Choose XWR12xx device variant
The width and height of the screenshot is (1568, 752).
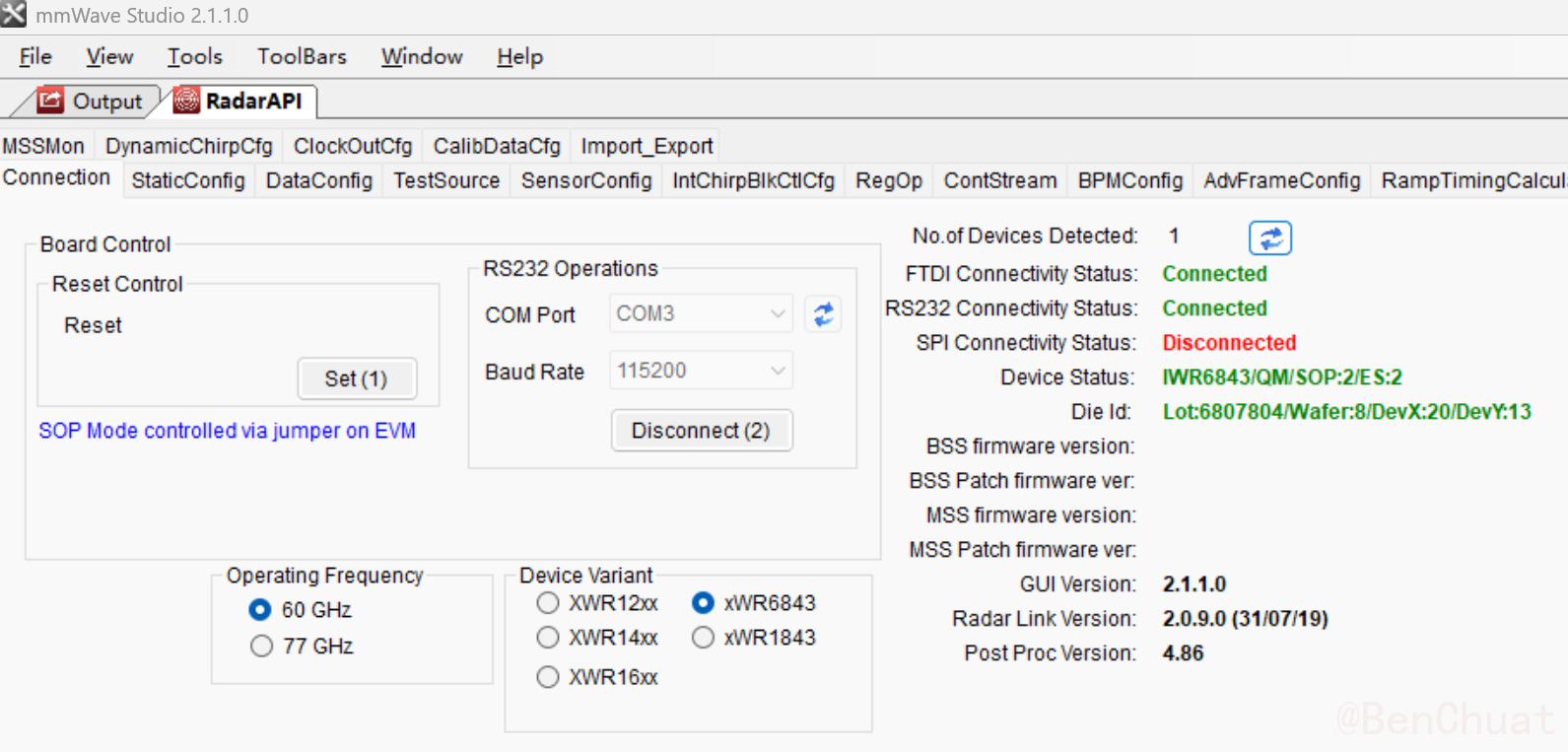click(x=548, y=603)
